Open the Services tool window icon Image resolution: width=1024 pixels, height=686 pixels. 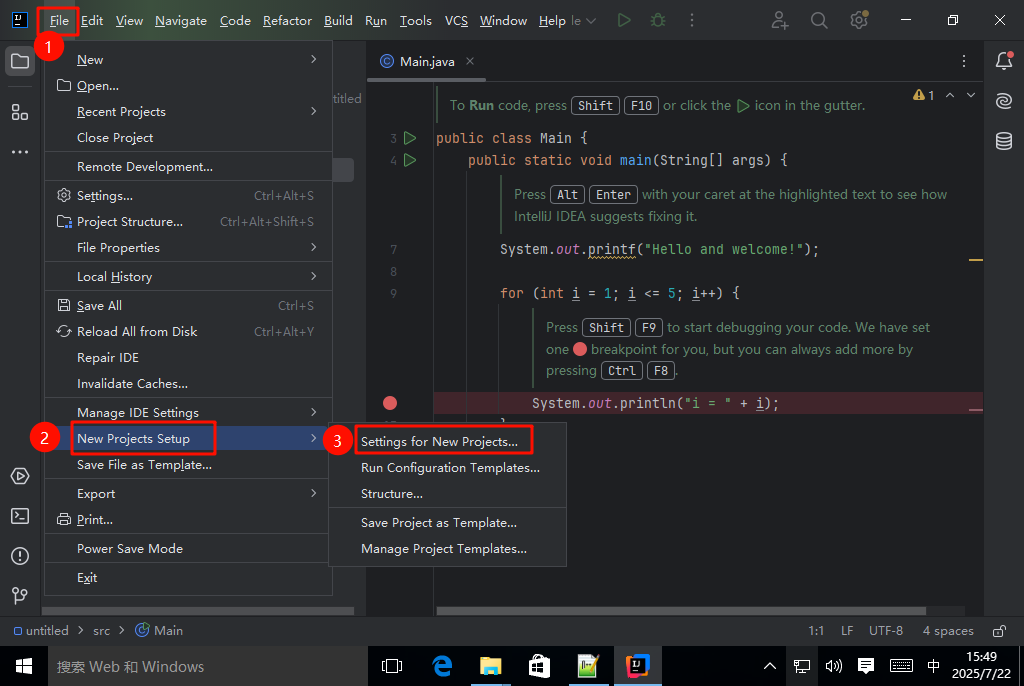click(20, 476)
